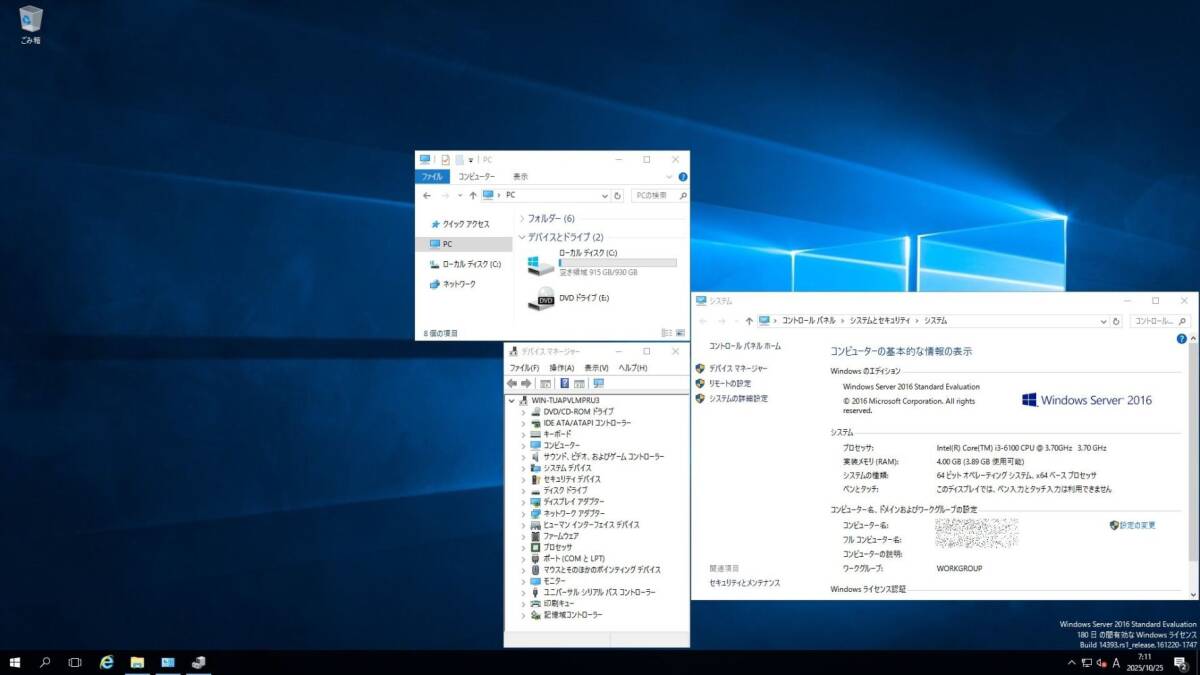Select the DVD drive (E:) icon

pyautogui.click(x=545, y=298)
